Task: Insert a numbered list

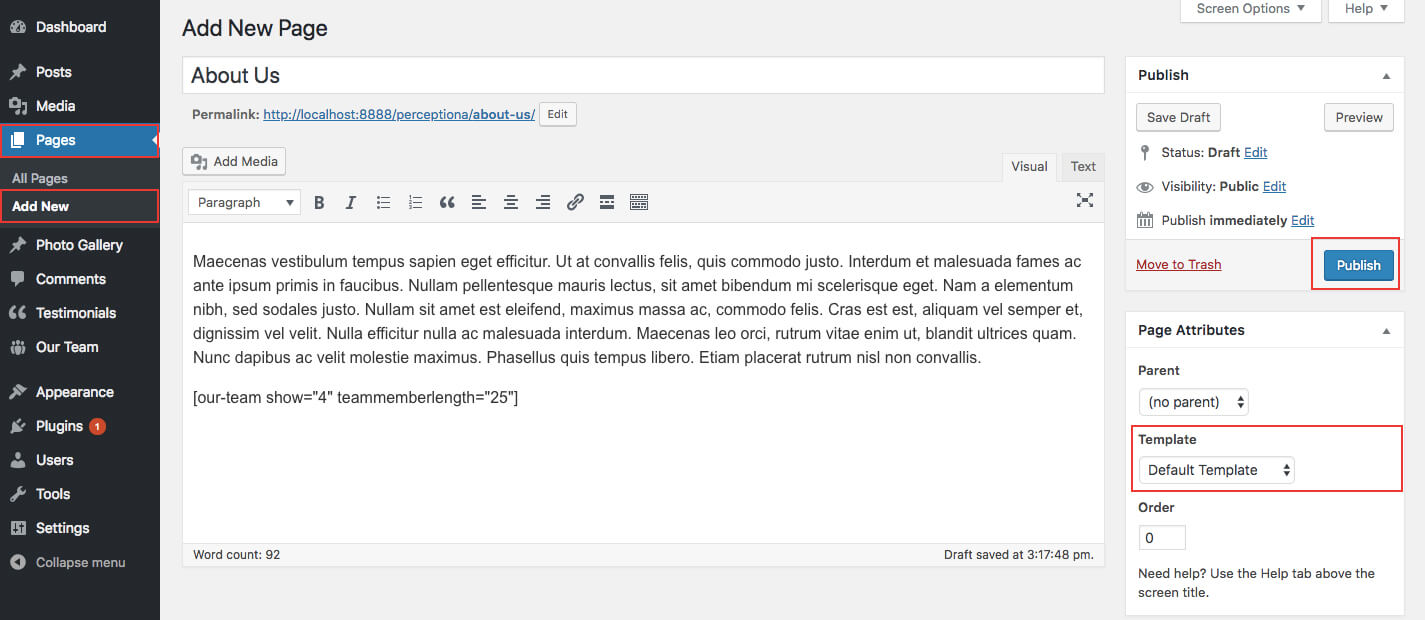Action: tap(415, 202)
